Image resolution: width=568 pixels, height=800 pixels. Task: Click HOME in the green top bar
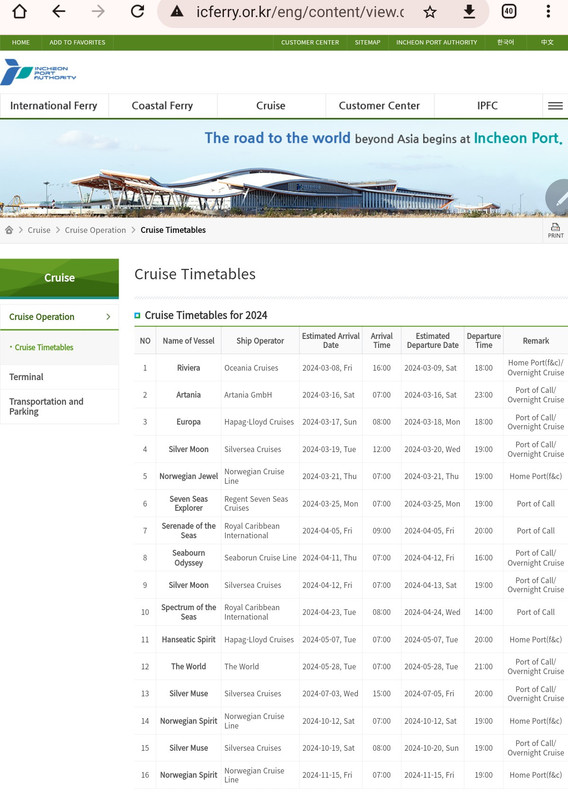20,42
